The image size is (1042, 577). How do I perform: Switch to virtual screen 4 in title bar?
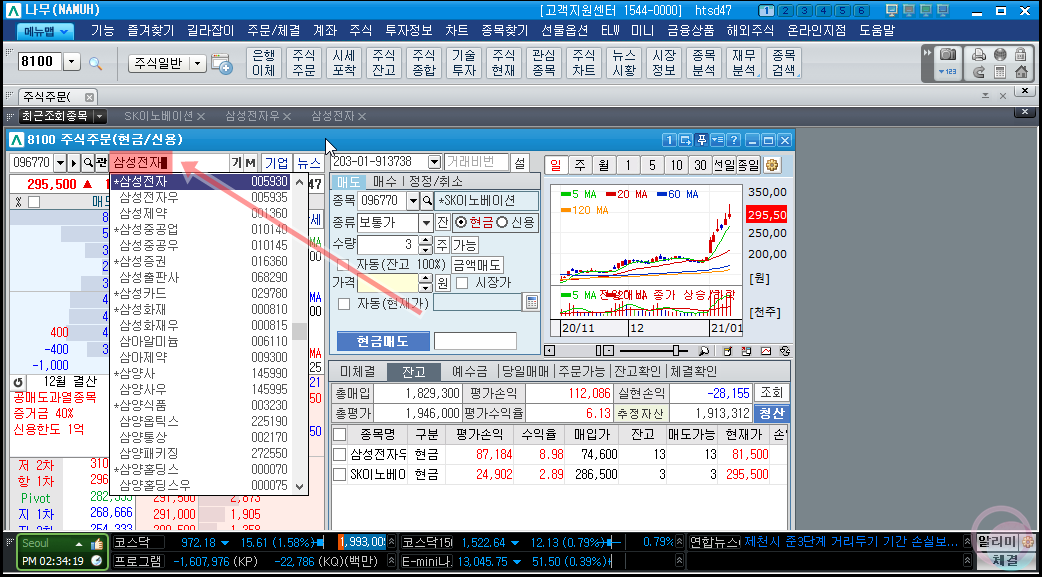(x=823, y=11)
